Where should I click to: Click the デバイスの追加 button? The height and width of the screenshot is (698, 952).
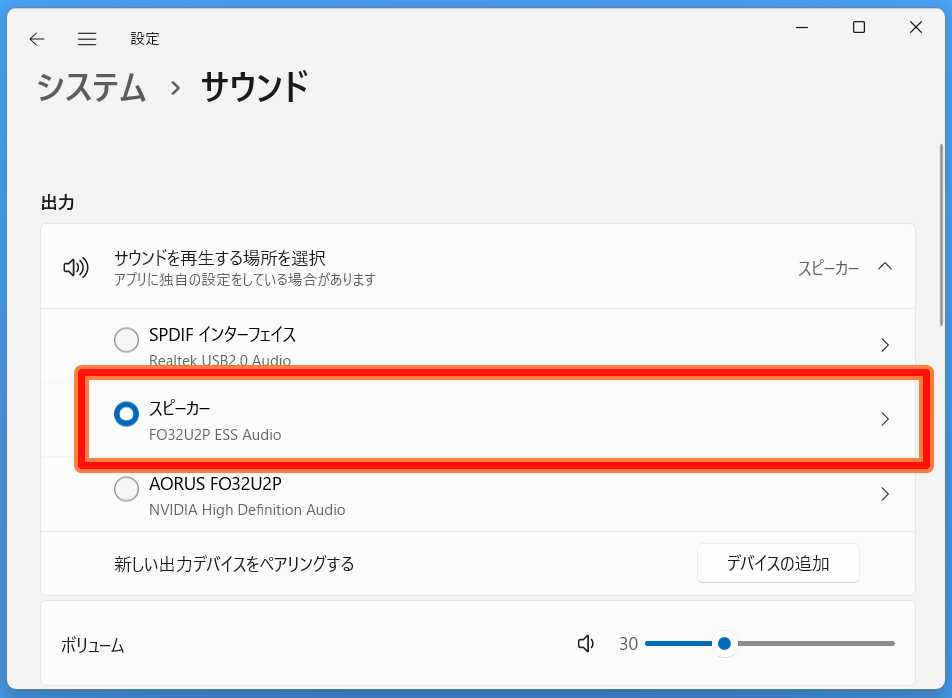(x=778, y=563)
